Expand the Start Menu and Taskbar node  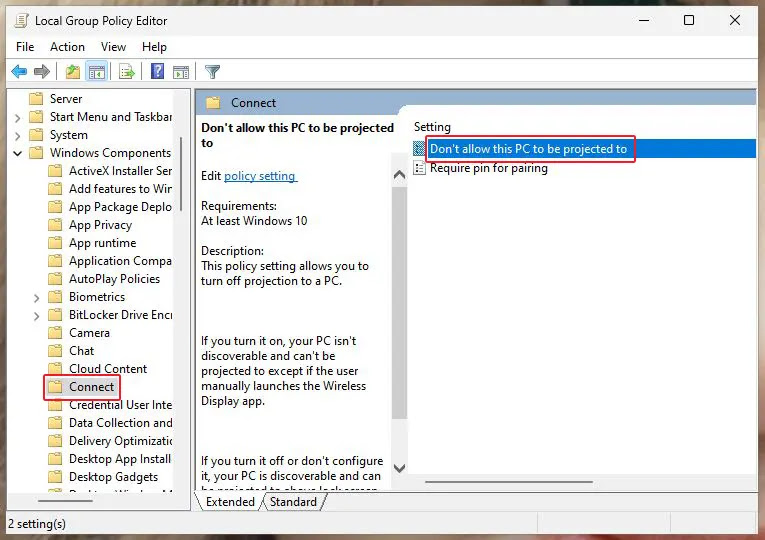click(18, 118)
